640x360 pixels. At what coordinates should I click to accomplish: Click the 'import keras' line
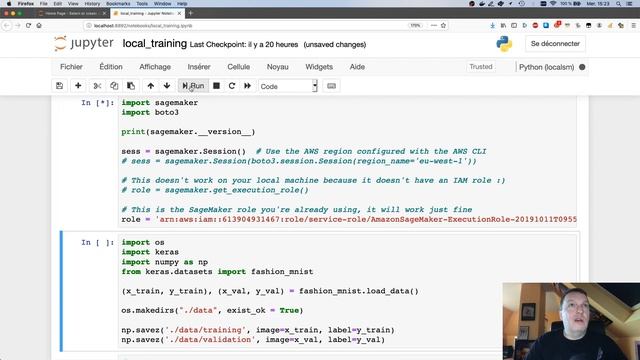point(150,252)
